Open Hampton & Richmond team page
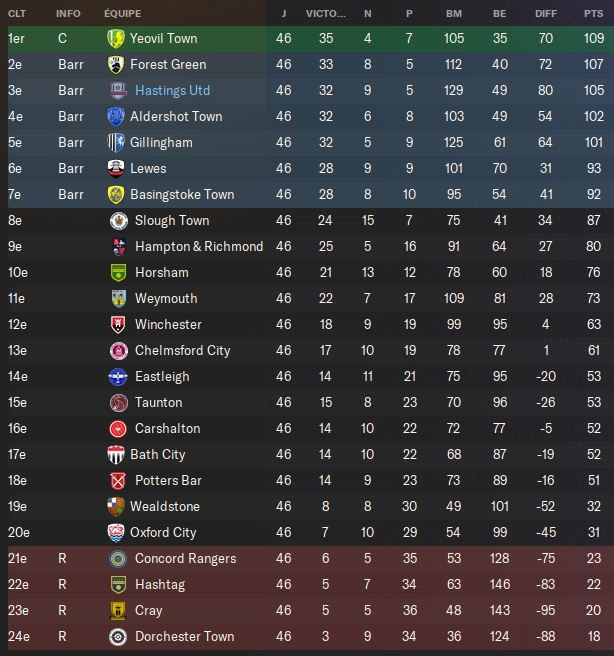This screenshot has width=614, height=656. click(x=198, y=246)
